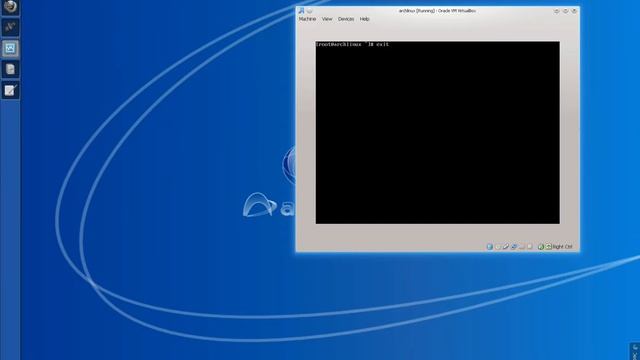The width and height of the screenshot is (640, 360).
Task: Click the shared folders status icon
Action: [x=522, y=247]
